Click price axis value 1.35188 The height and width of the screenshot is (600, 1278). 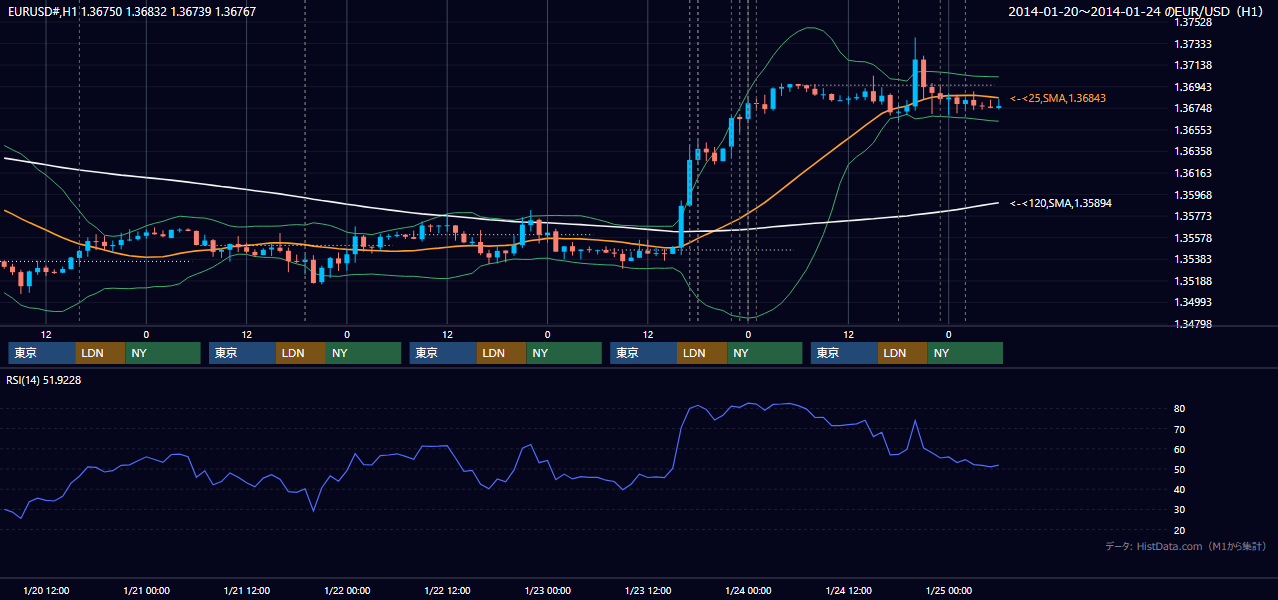click(1192, 281)
